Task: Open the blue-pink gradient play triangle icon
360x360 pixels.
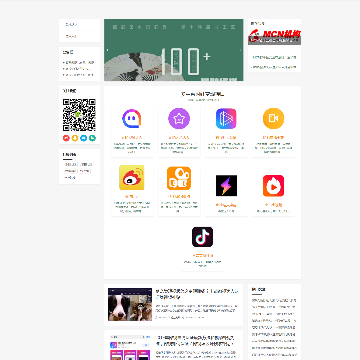Action: coord(226,119)
